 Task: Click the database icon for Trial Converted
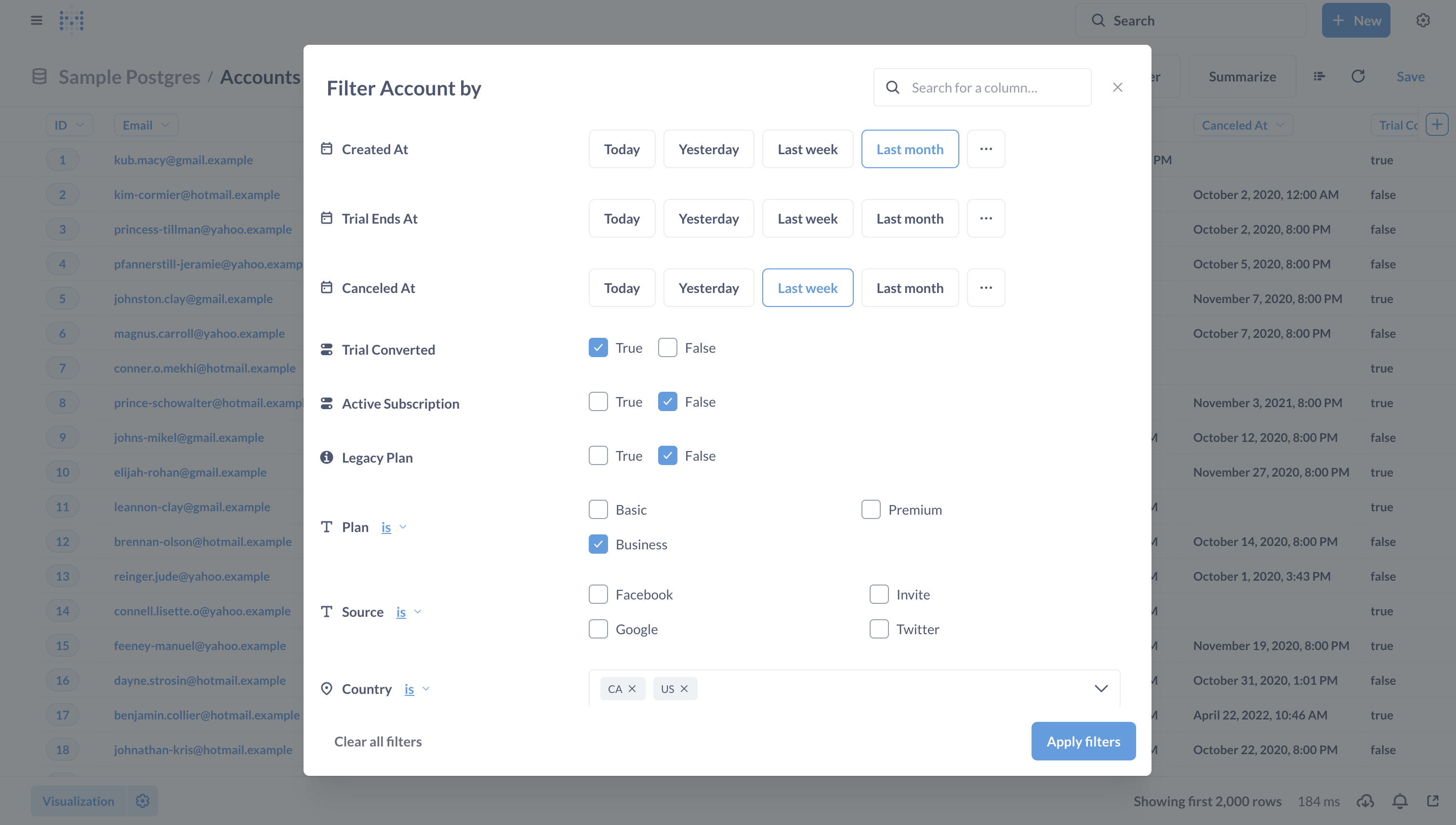[x=326, y=349]
